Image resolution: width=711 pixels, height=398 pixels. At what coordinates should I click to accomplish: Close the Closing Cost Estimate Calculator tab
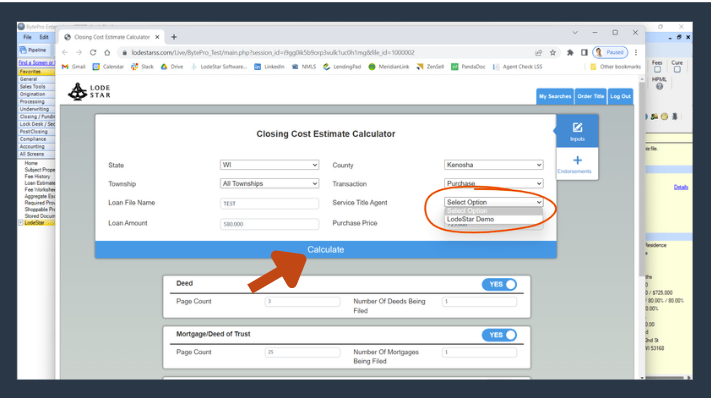point(157,37)
